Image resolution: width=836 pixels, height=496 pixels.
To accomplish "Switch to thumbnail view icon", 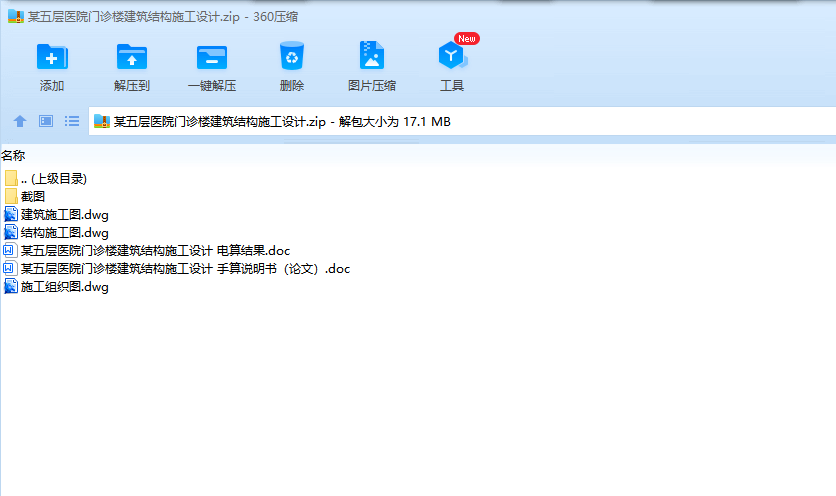I will [x=46, y=121].
